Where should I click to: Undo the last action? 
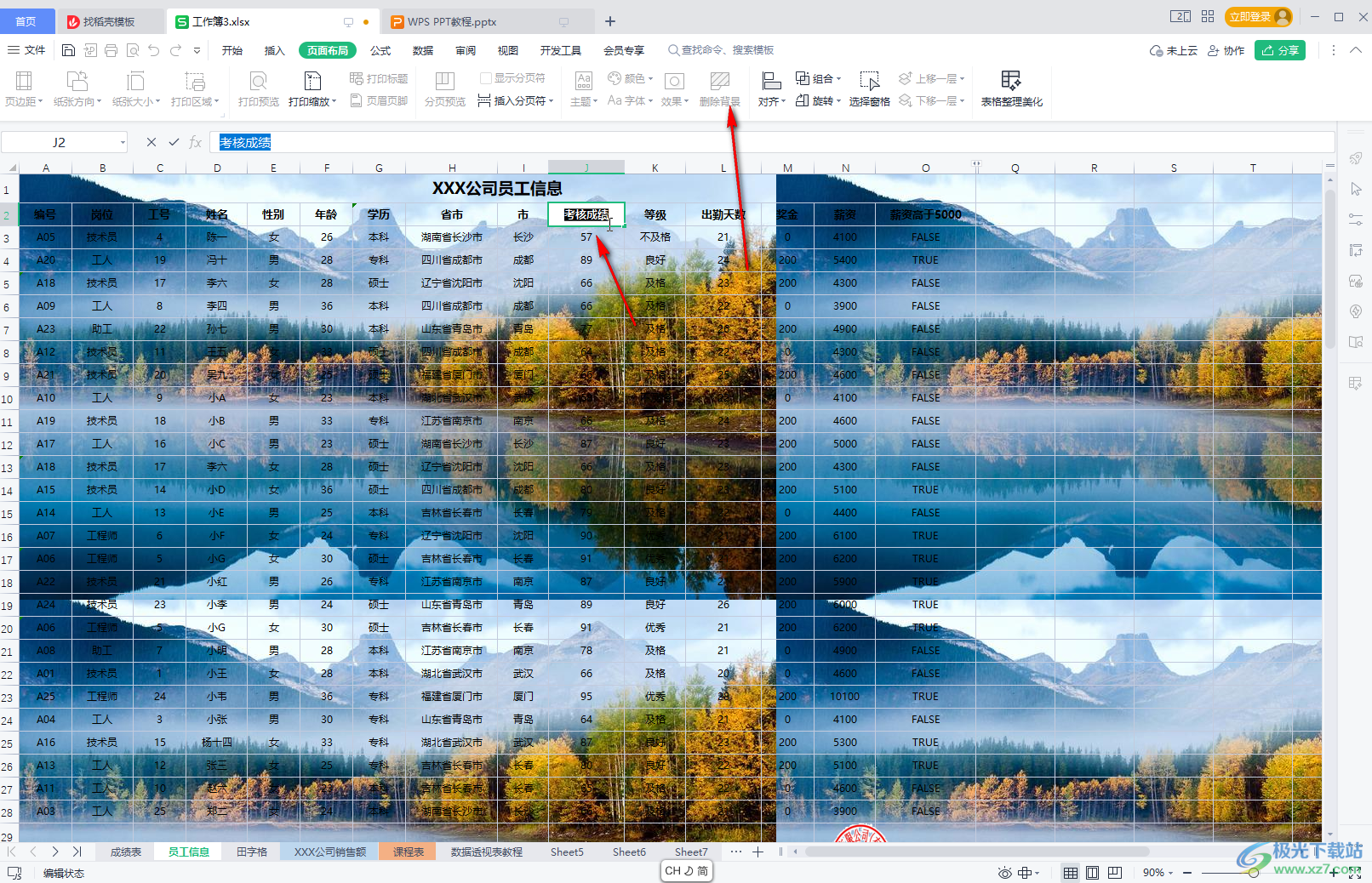pos(154,50)
